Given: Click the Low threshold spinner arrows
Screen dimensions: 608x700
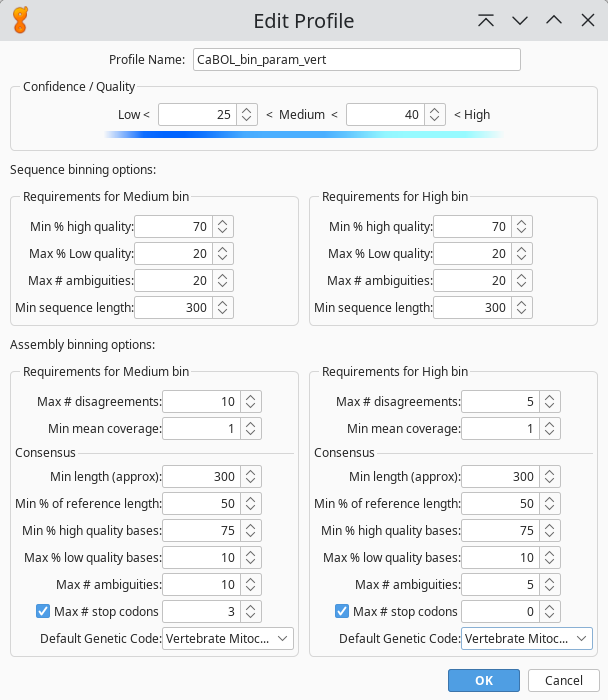Looking at the screenshot, I should tap(247, 115).
